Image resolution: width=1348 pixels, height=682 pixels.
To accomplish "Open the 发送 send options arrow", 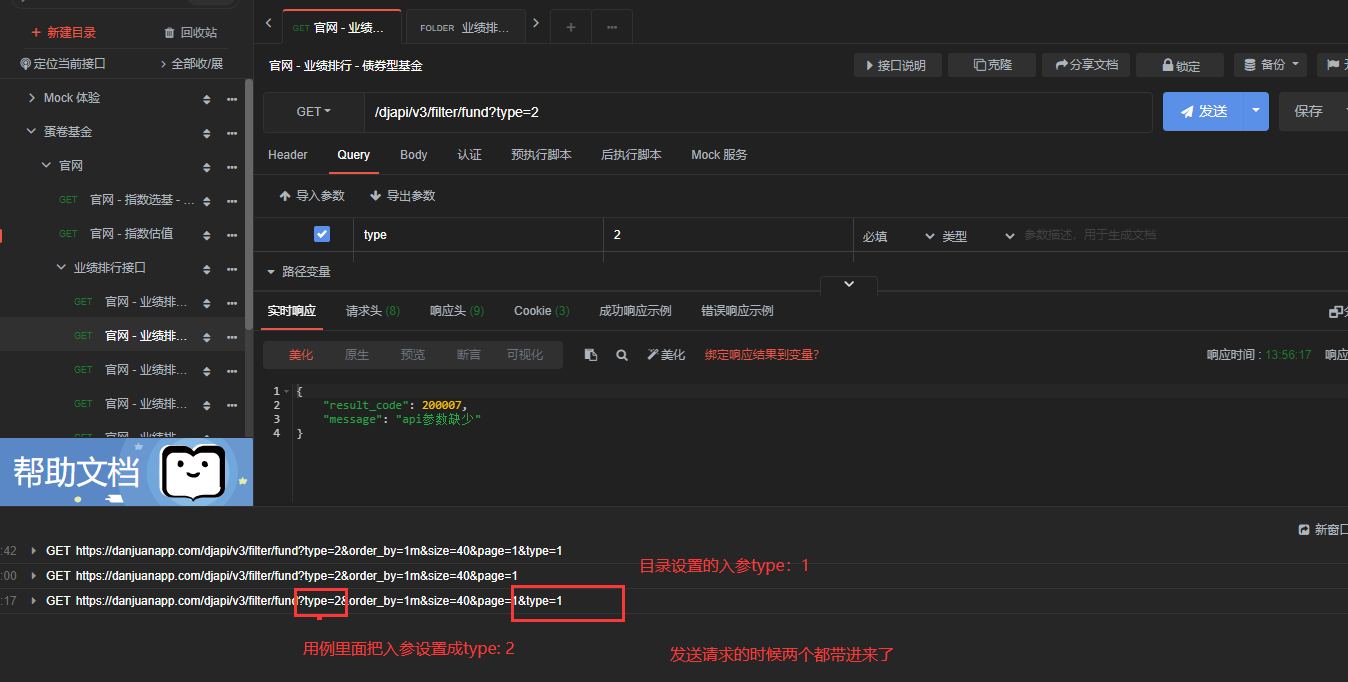I will point(1256,112).
